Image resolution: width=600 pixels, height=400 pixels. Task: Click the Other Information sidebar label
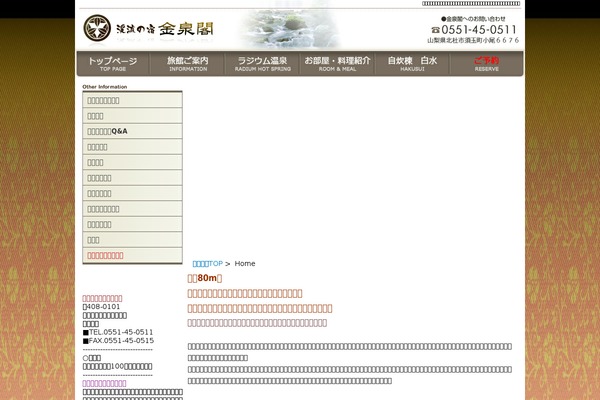click(105, 87)
